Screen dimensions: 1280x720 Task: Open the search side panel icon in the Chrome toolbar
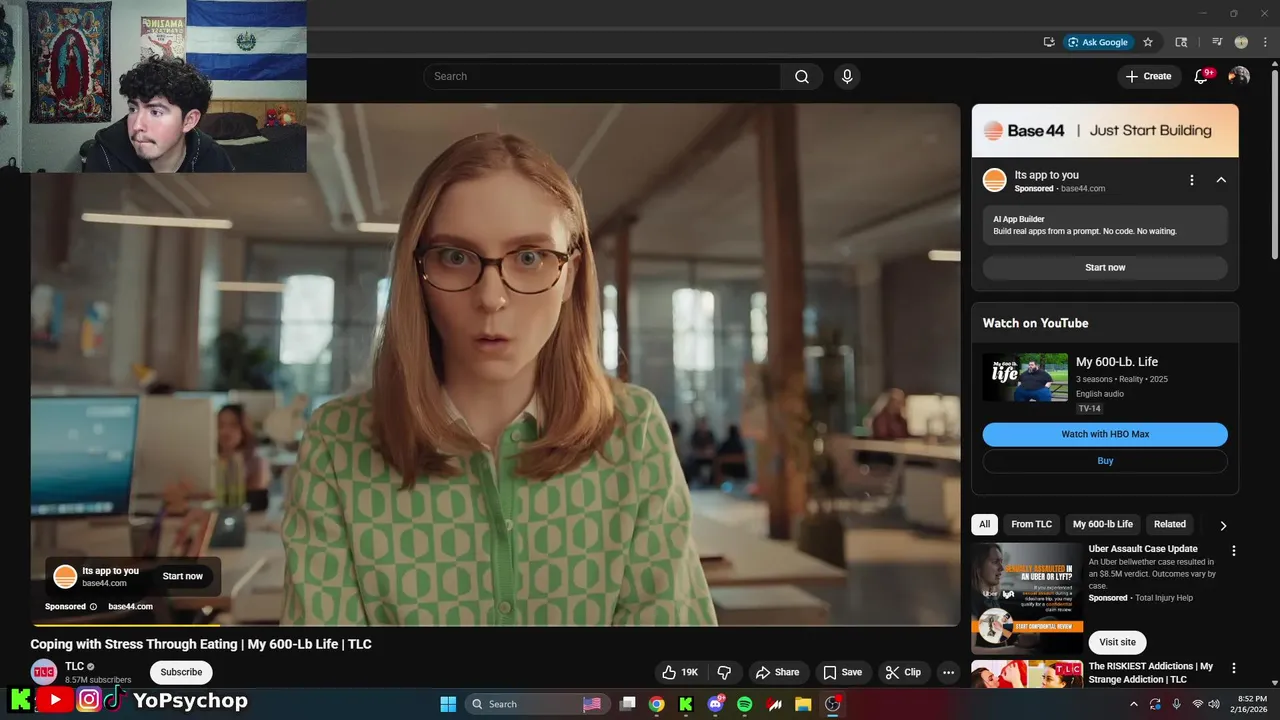[1181, 42]
